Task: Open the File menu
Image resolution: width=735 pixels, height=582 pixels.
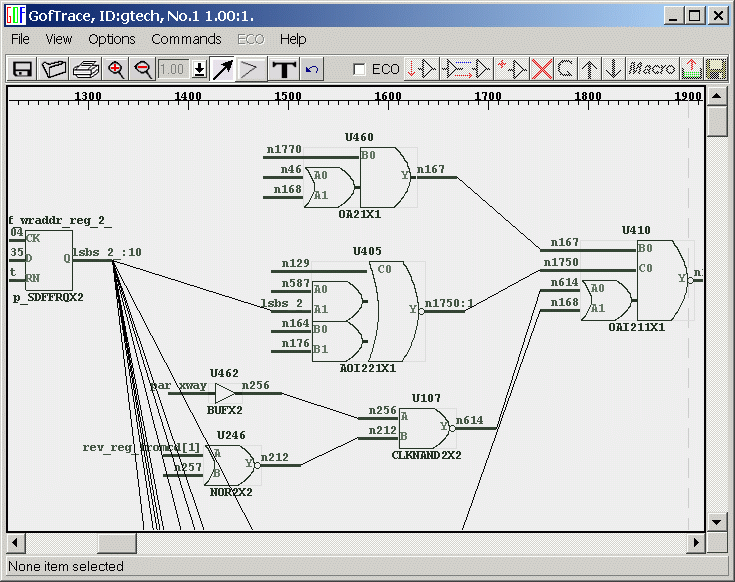Action: coord(20,39)
